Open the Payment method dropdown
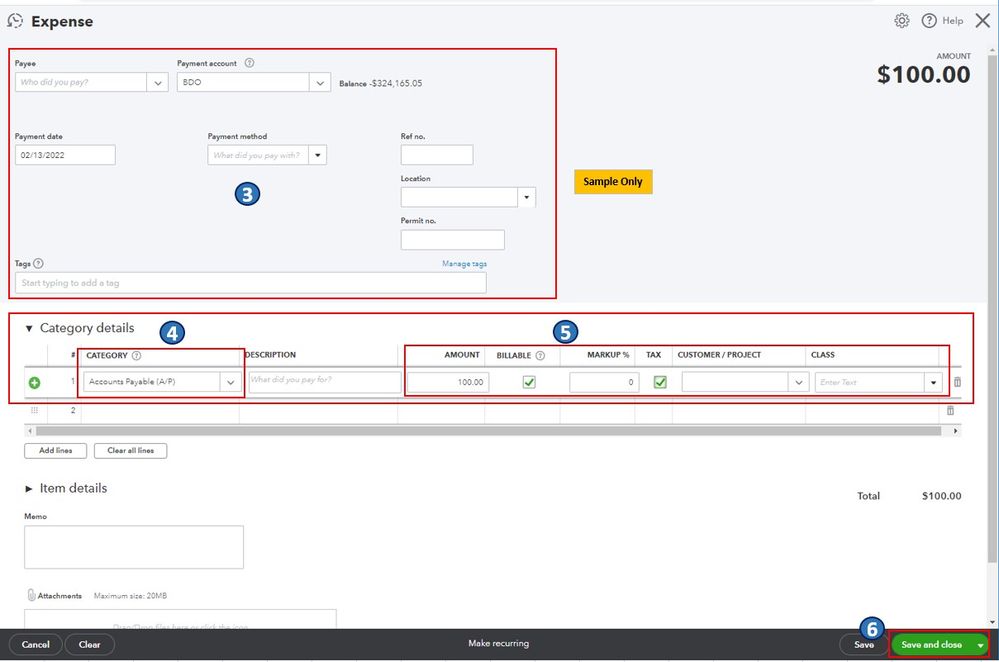 (317, 155)
